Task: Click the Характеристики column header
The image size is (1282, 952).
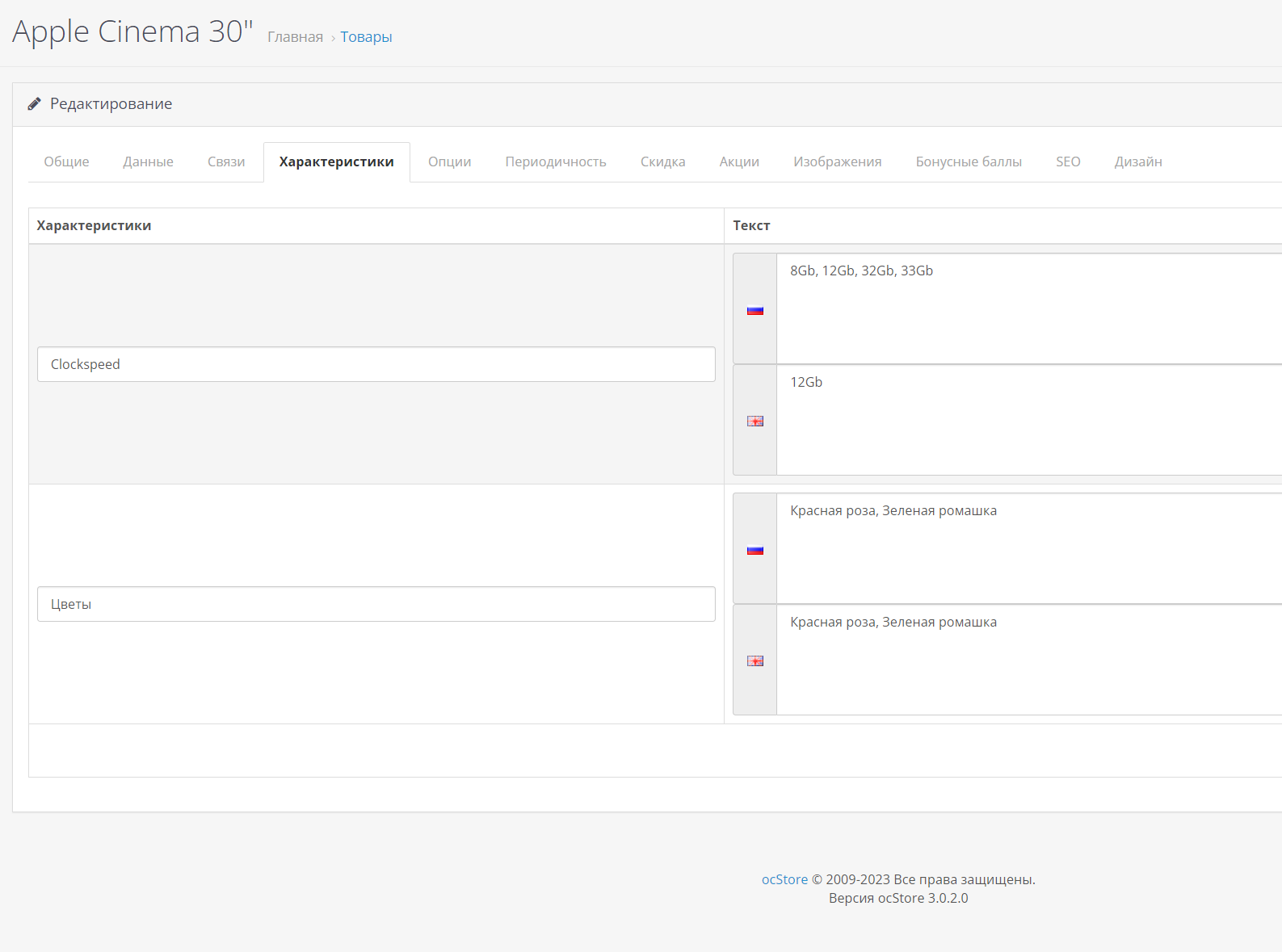Action: pos(94,225)
